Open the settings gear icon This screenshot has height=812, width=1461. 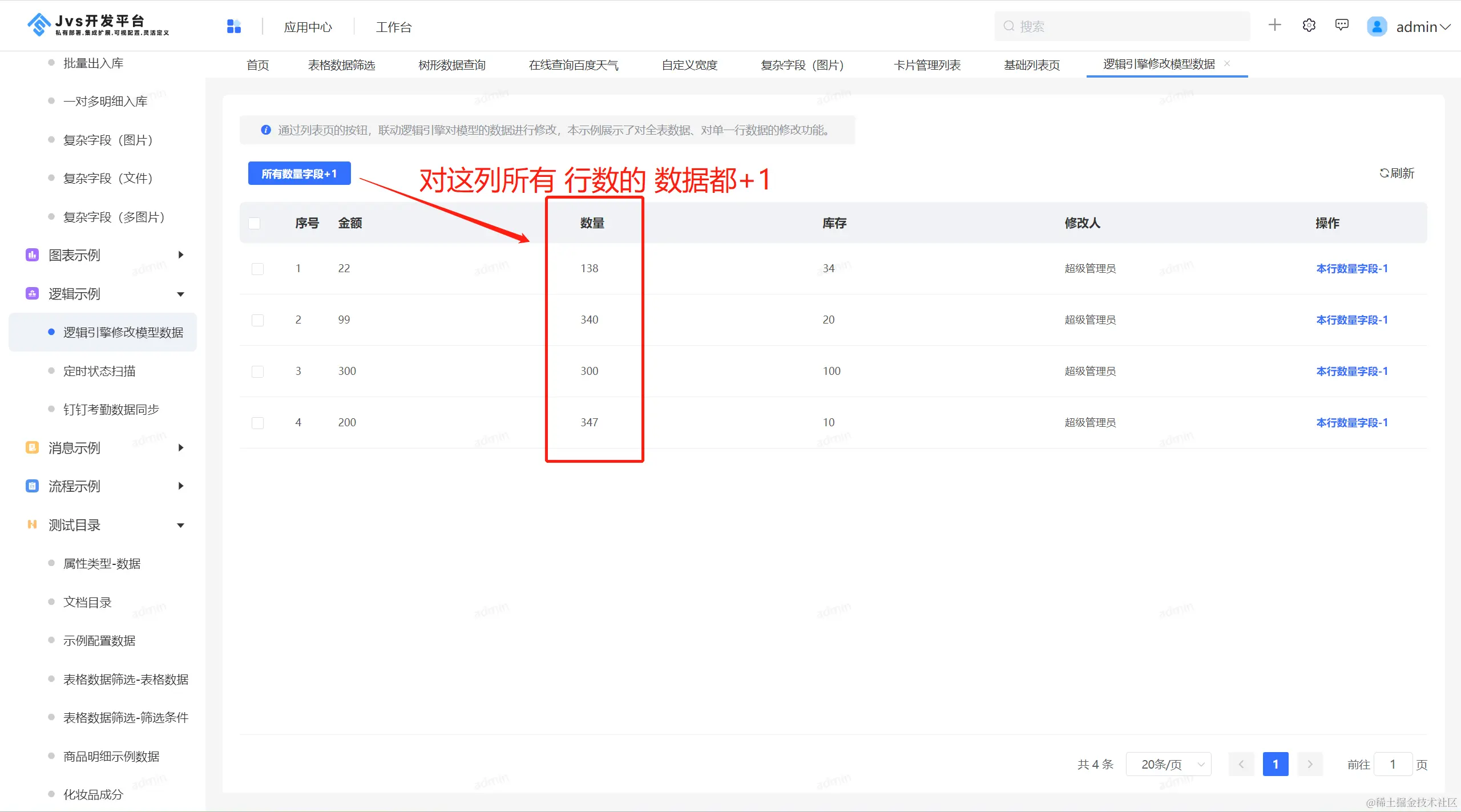click(x=1309, y=25)
